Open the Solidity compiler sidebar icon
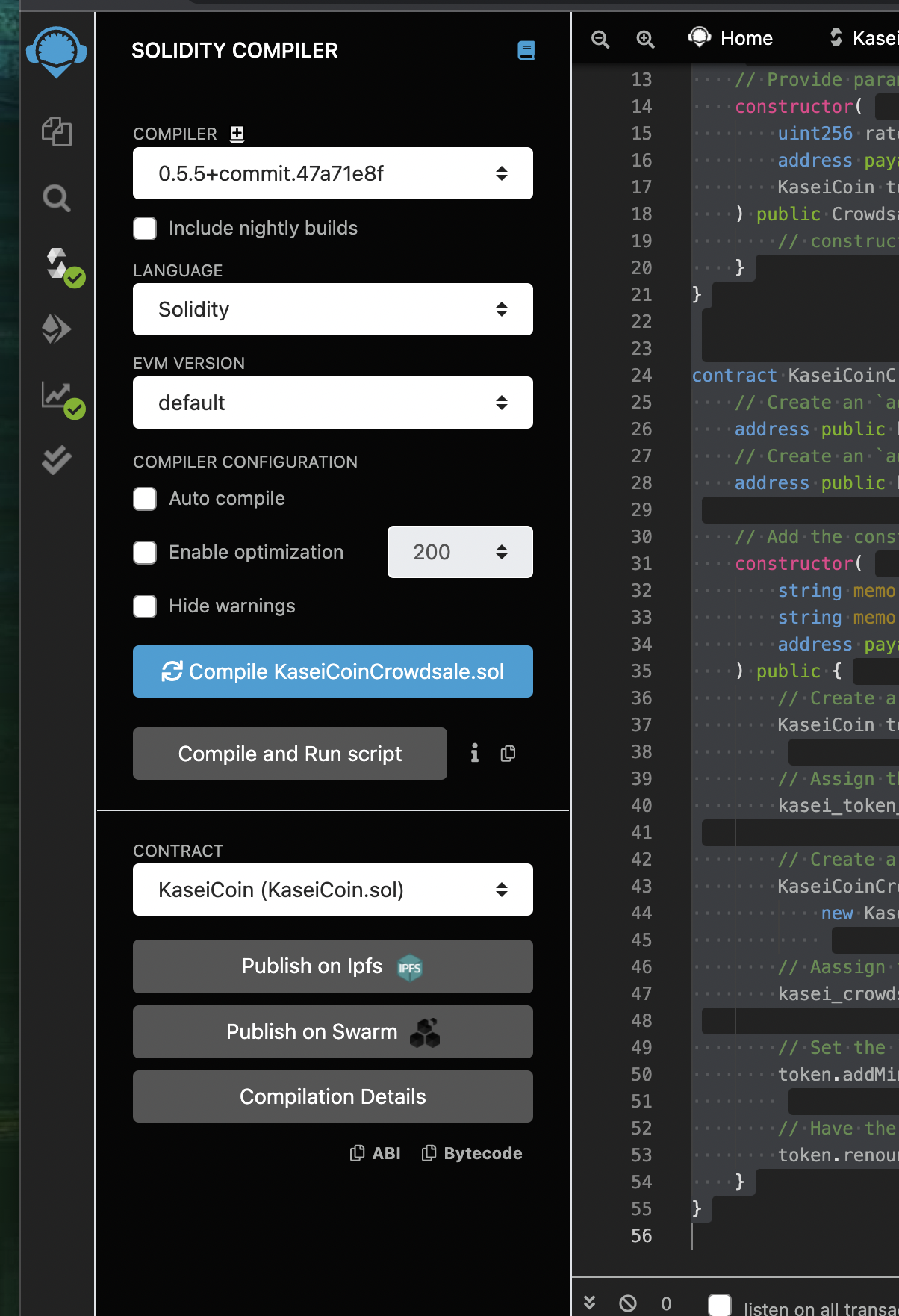The width and height of the screenshot is (899, 1316). pos(59,265)
